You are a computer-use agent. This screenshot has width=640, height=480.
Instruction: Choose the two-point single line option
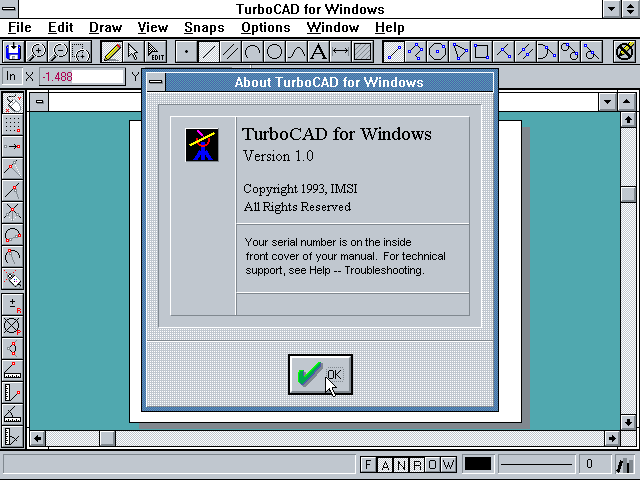(x=394, y=52)
